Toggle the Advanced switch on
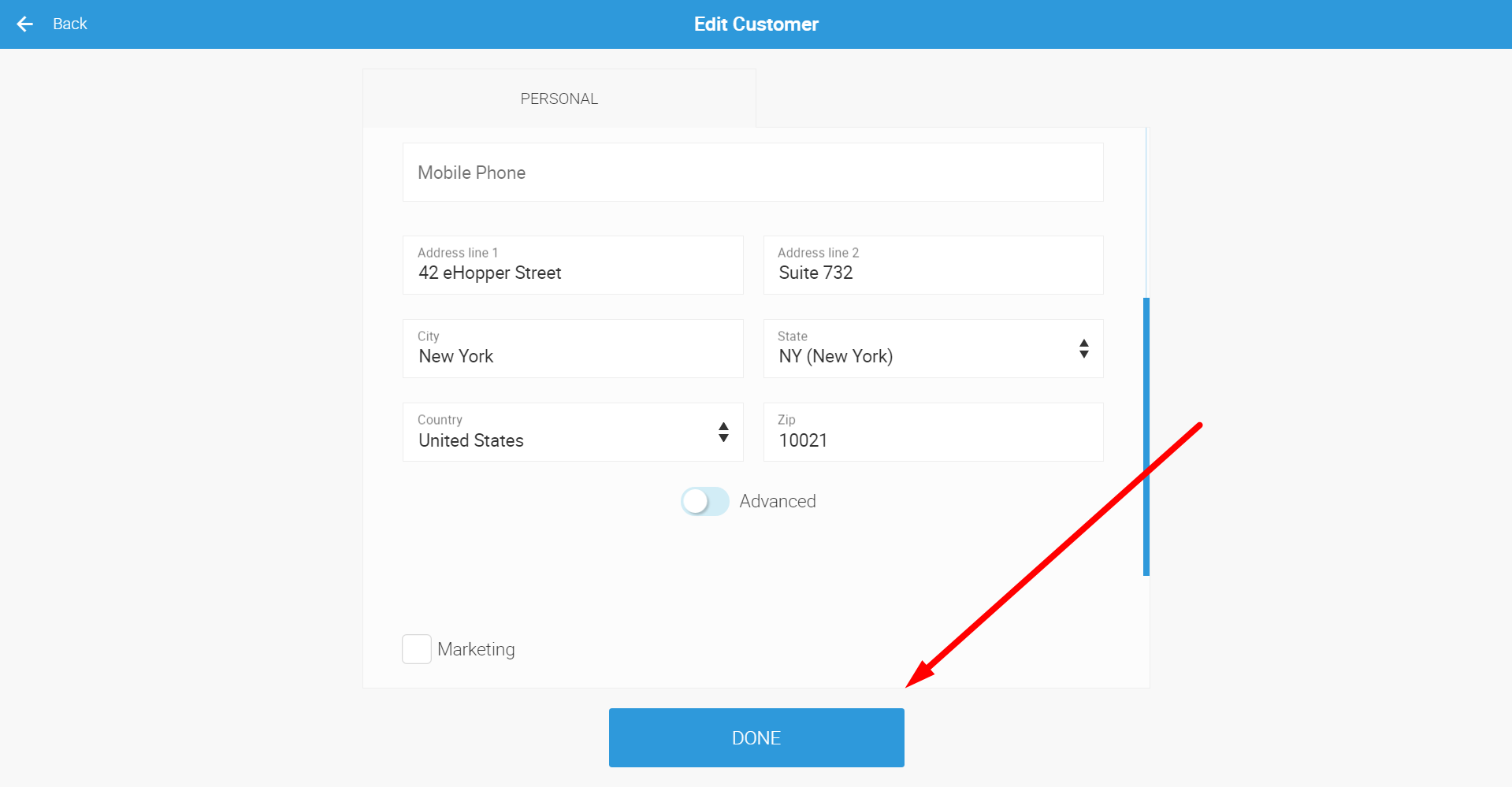 pyautogui.click(x=705, y=501)
